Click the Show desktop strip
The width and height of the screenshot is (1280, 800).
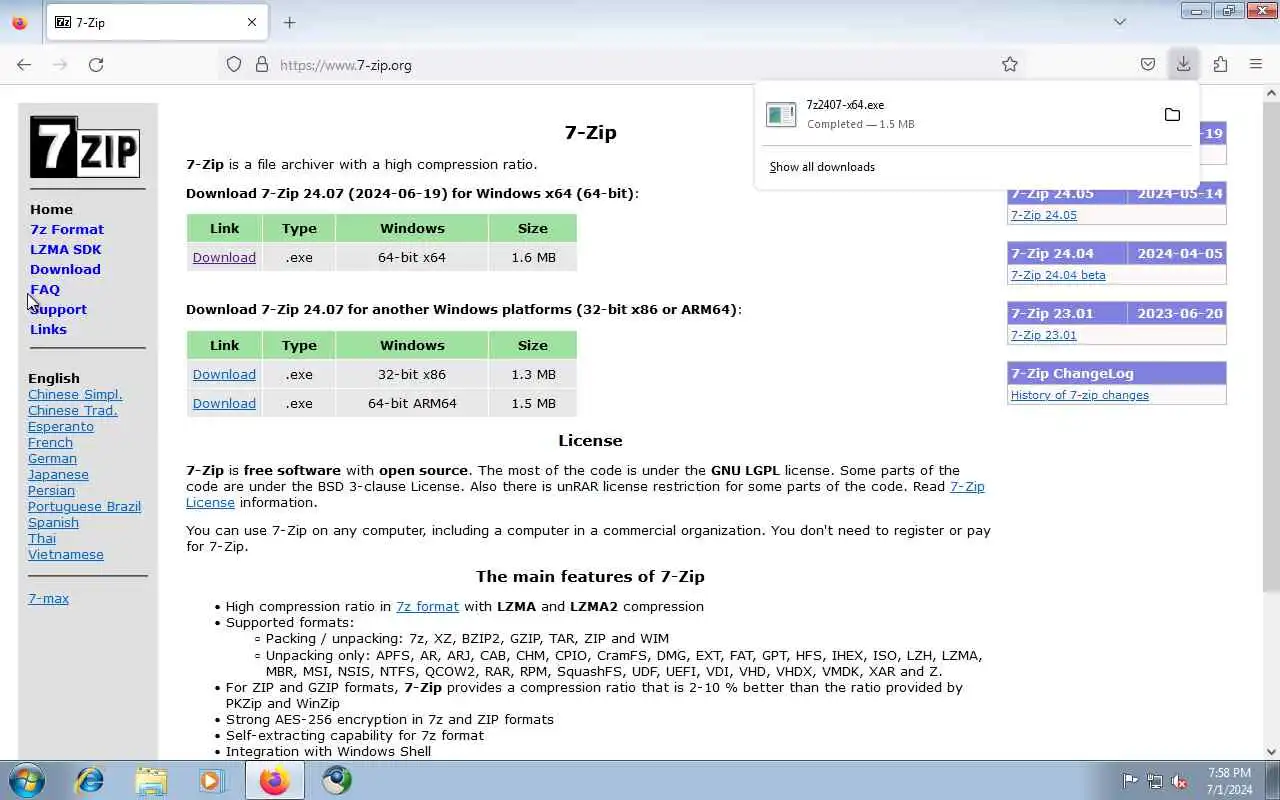(1272, 780)
